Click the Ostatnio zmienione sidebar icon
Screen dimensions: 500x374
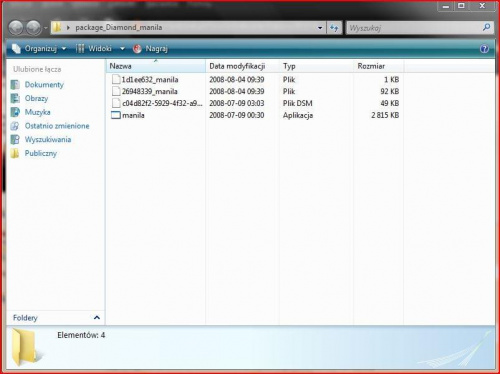15,126
